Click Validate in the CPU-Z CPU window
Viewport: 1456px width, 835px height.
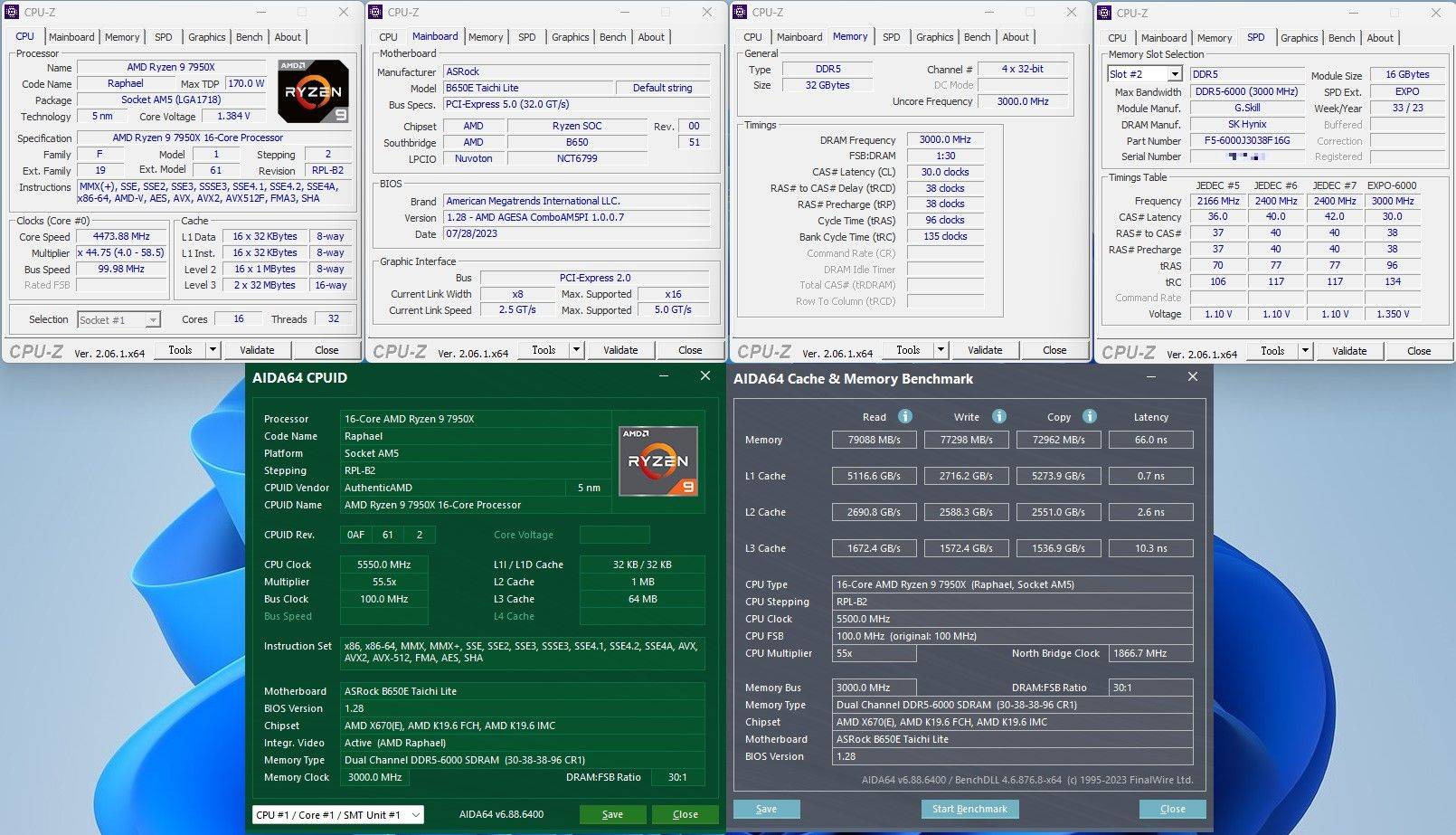258,350
